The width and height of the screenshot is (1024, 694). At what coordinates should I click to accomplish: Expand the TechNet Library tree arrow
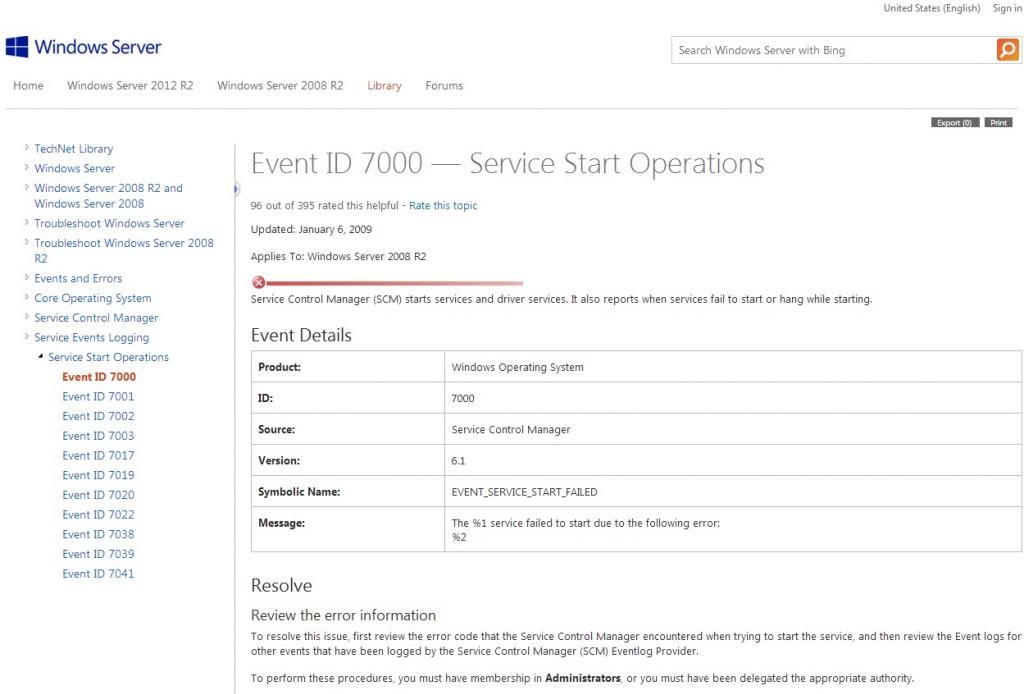[27, 148]
